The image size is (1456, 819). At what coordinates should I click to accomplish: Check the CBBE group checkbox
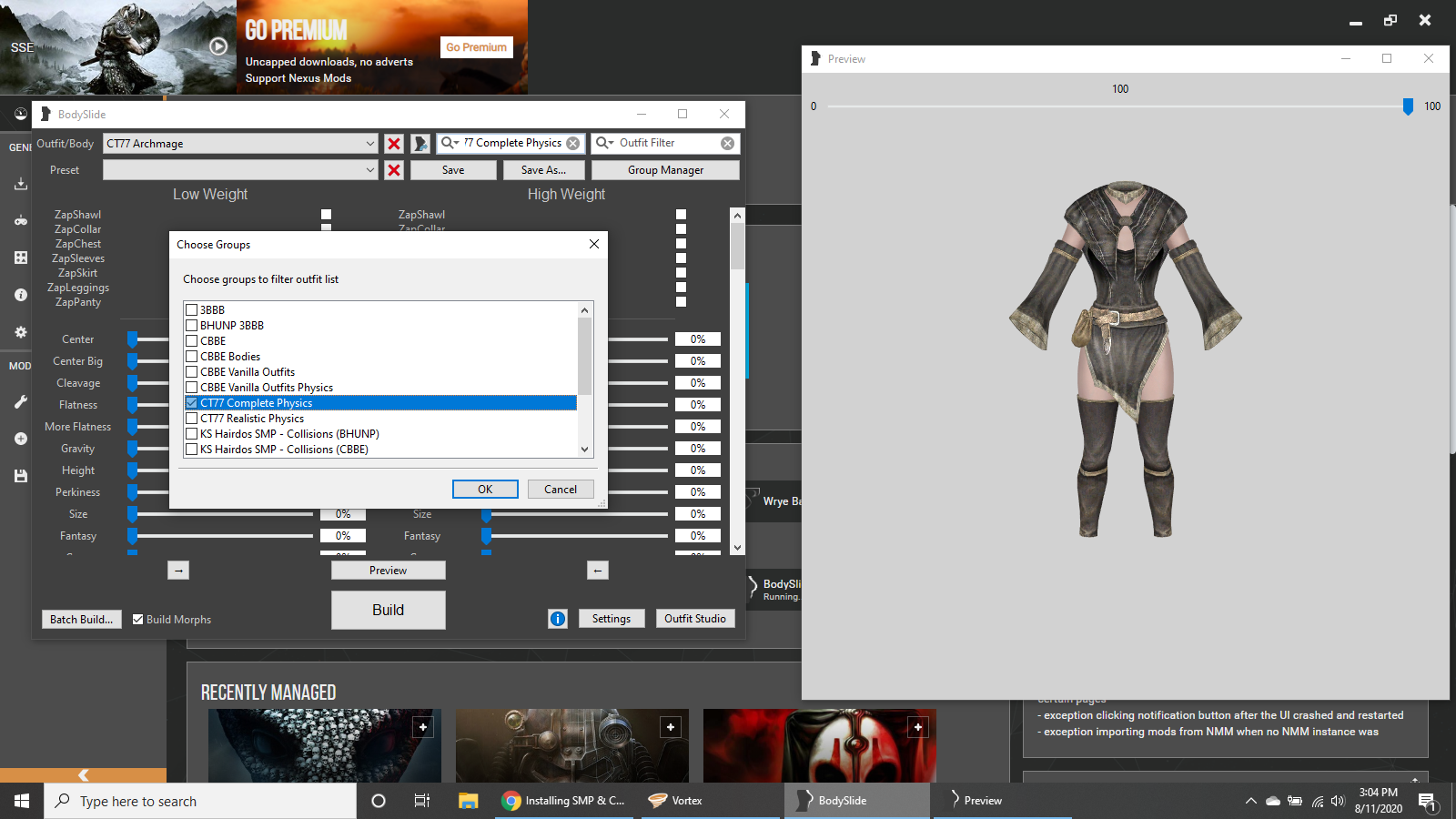click(191, 341)
